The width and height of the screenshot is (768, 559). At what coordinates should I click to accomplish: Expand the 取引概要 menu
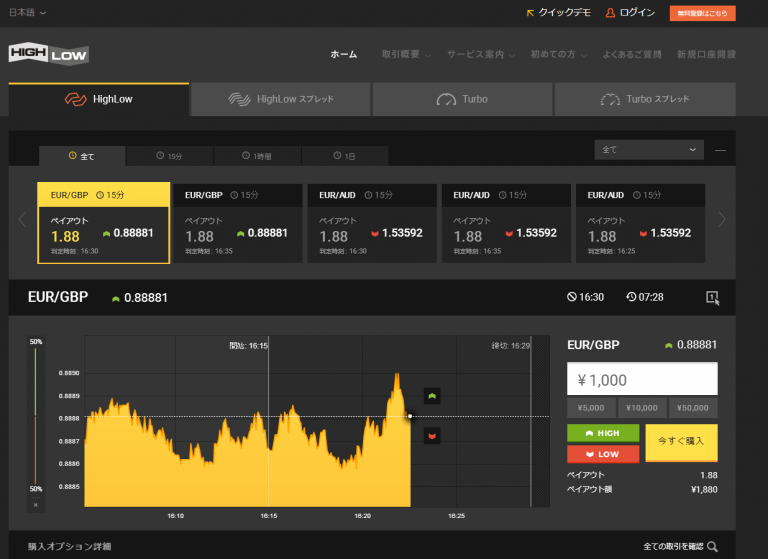click(x=406, y=54)
